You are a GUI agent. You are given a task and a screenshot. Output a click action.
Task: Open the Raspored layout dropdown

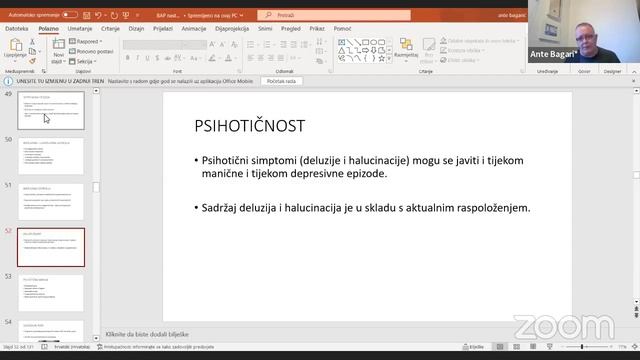coord(85,41)
